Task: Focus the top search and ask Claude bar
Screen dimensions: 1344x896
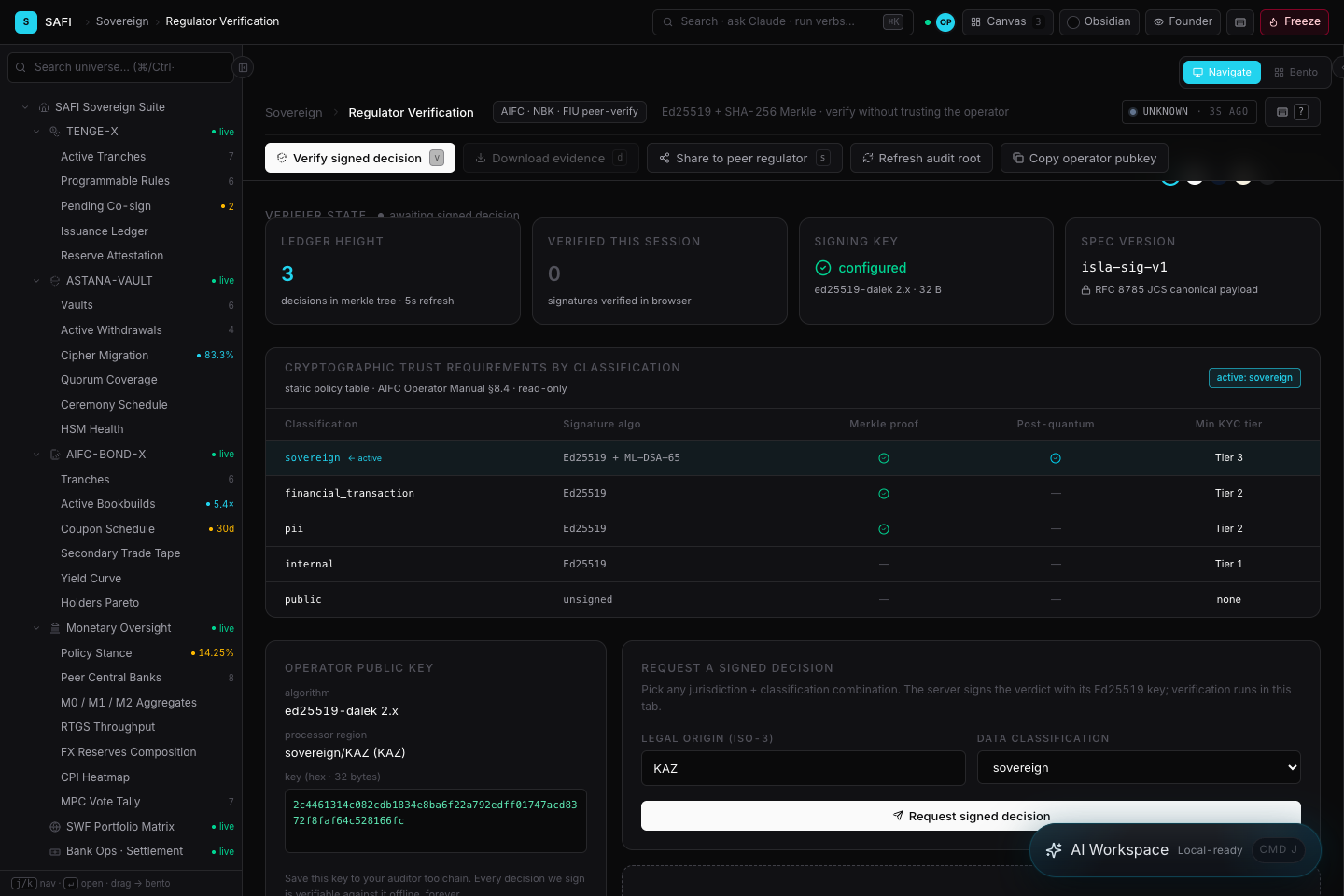Action: tap(782, 21)
